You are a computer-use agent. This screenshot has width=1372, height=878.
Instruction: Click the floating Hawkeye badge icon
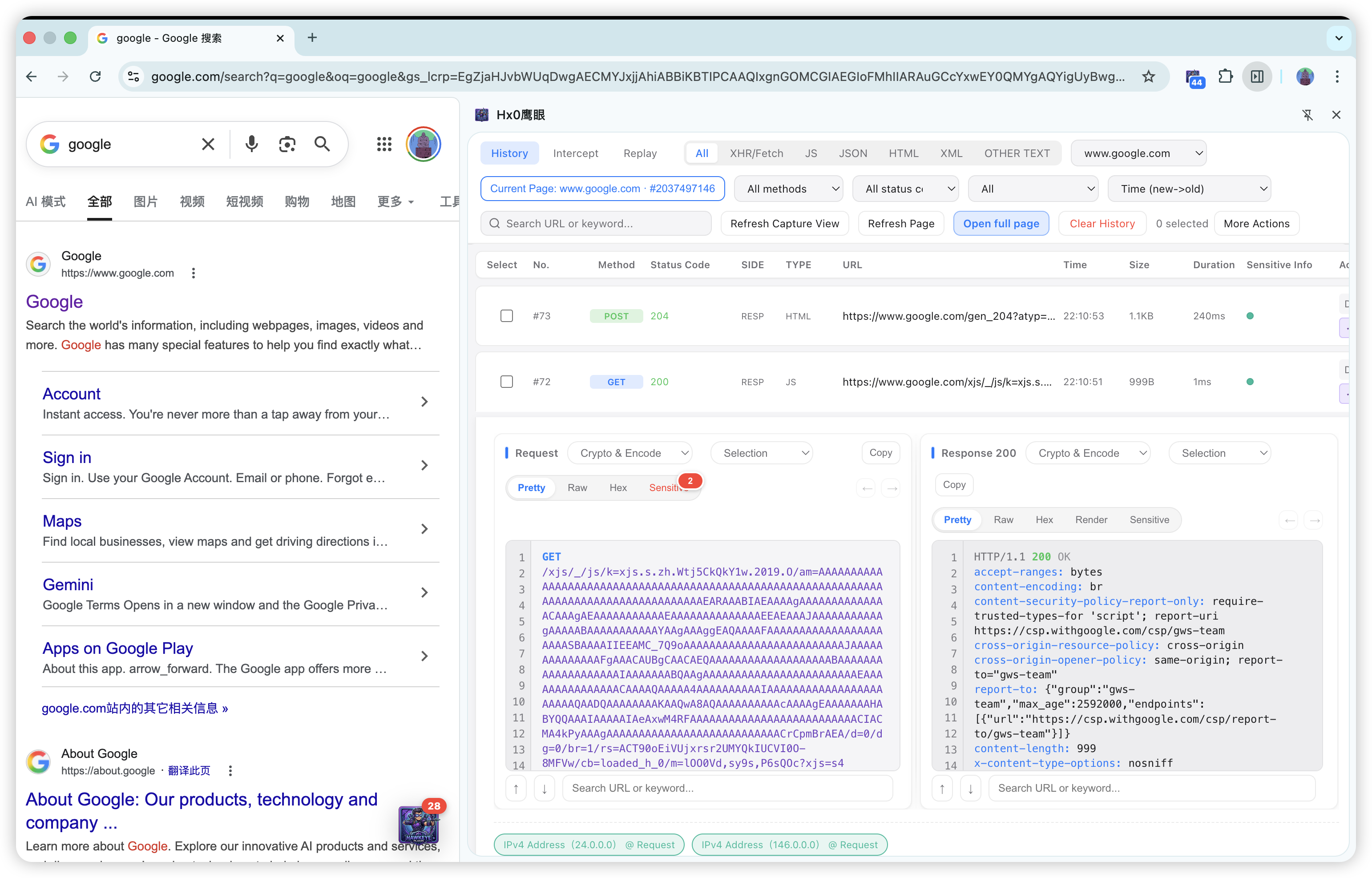(419, 825)
